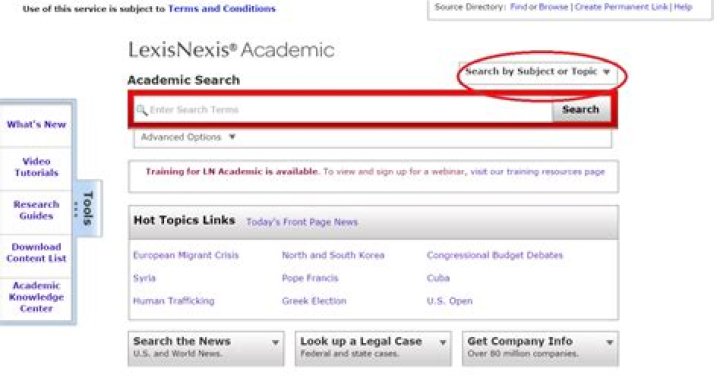Expand Advanced Options

click(x=187, y=137)
